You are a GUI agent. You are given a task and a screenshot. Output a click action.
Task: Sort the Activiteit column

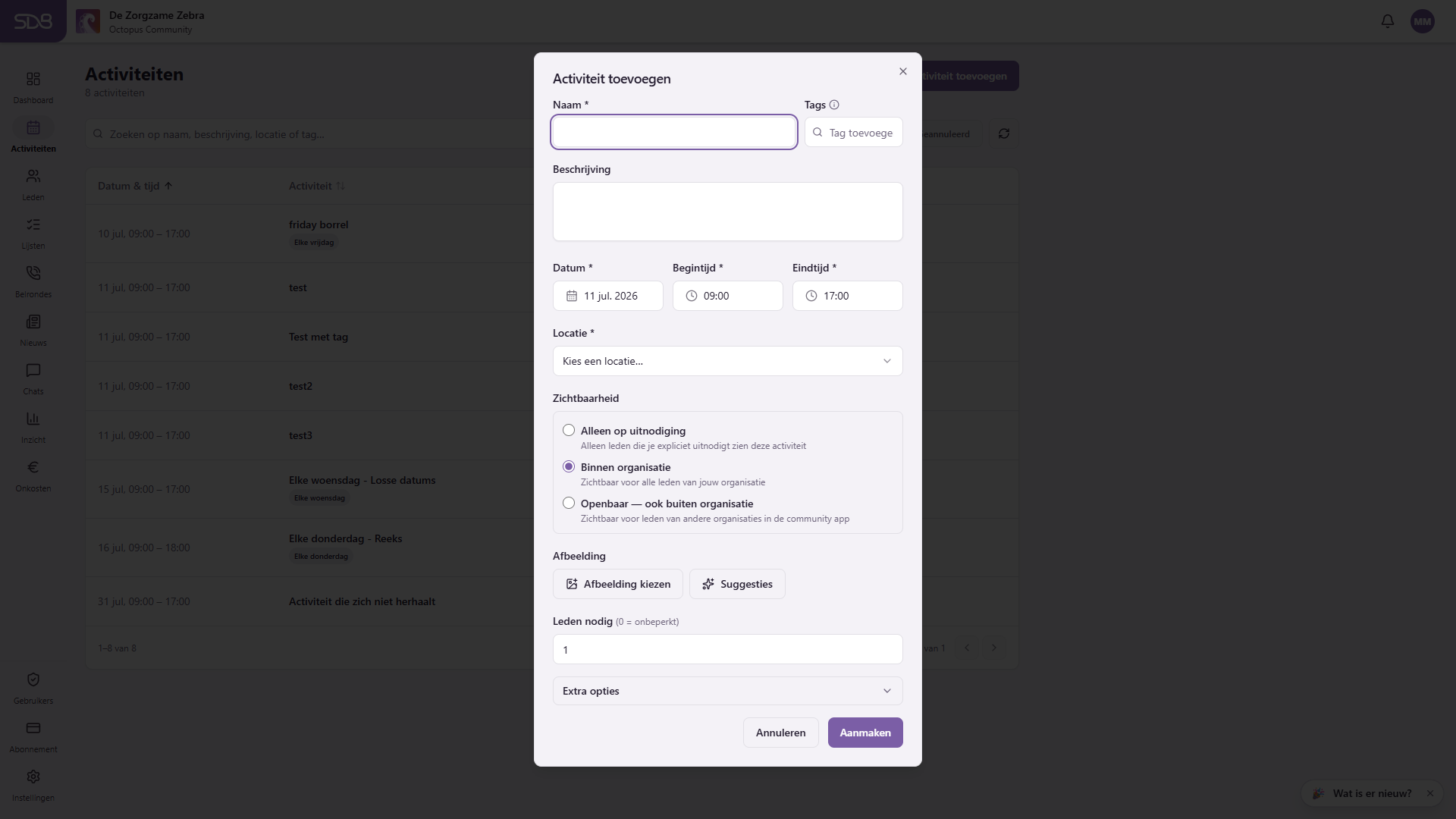tap(340, 186)
